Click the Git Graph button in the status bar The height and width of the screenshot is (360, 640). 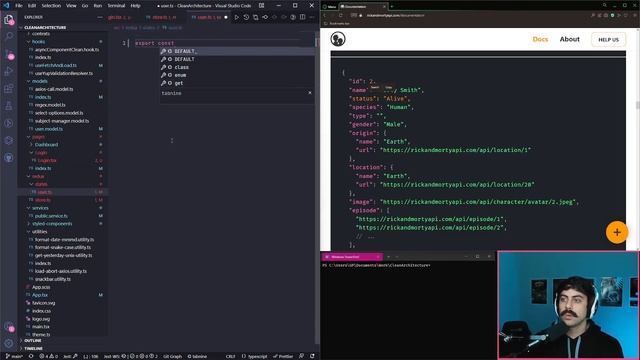(x=172, y=356)
